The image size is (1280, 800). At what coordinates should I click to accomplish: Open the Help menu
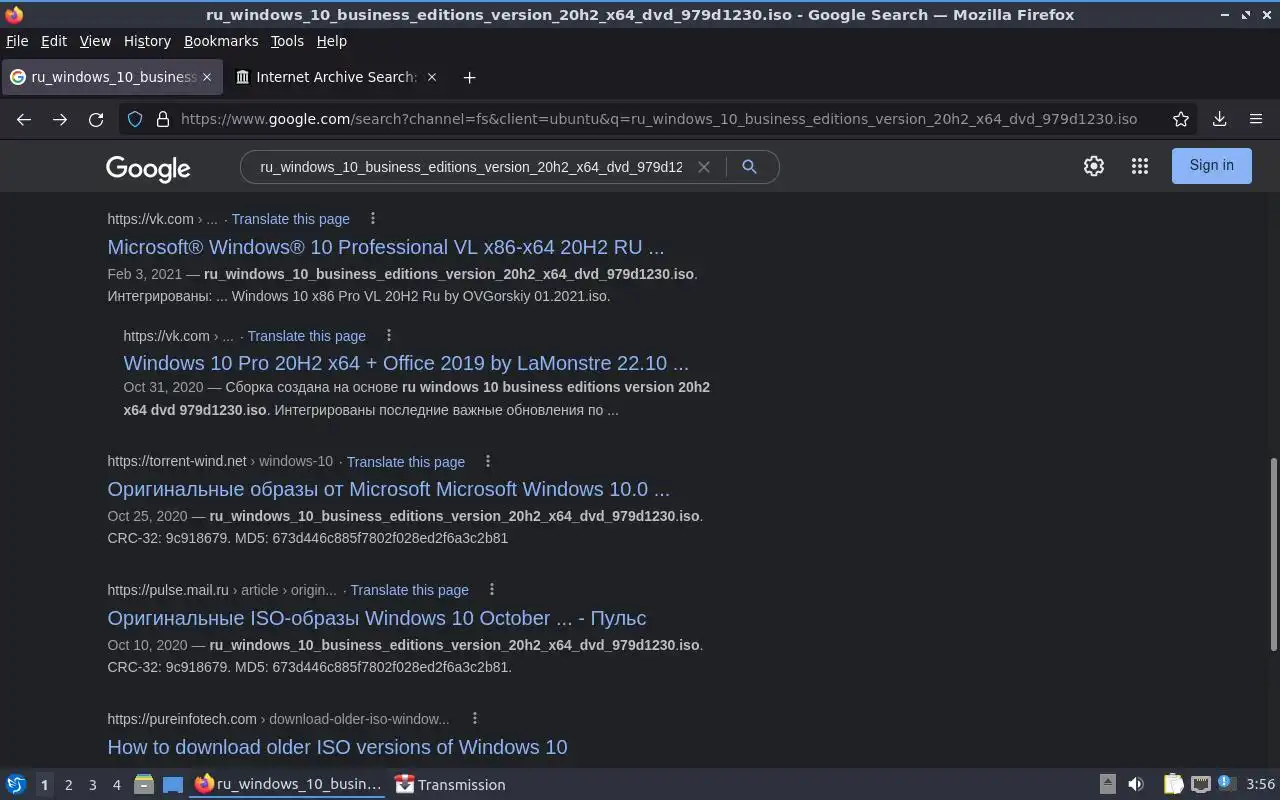pyautogui.click(x=331, y=41)
